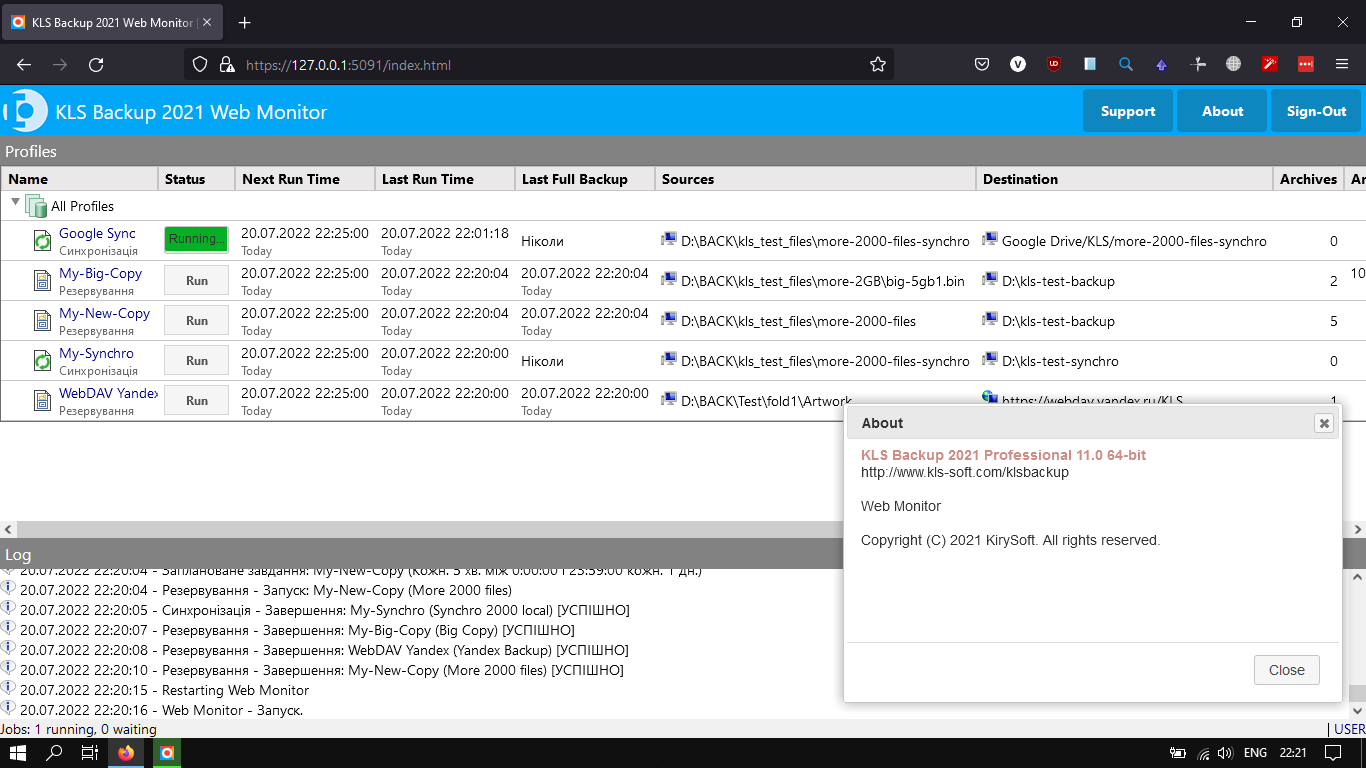Image resolution: width=1366 pixels, height=768 pixels.
Task: Reload the page with the refresh icon
Action: pos(96,64)
